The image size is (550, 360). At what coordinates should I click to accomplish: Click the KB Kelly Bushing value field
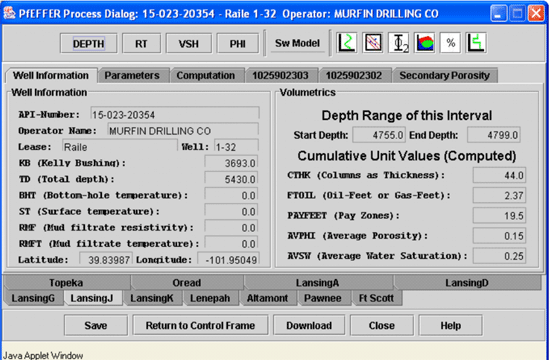(x=231, y=162)
